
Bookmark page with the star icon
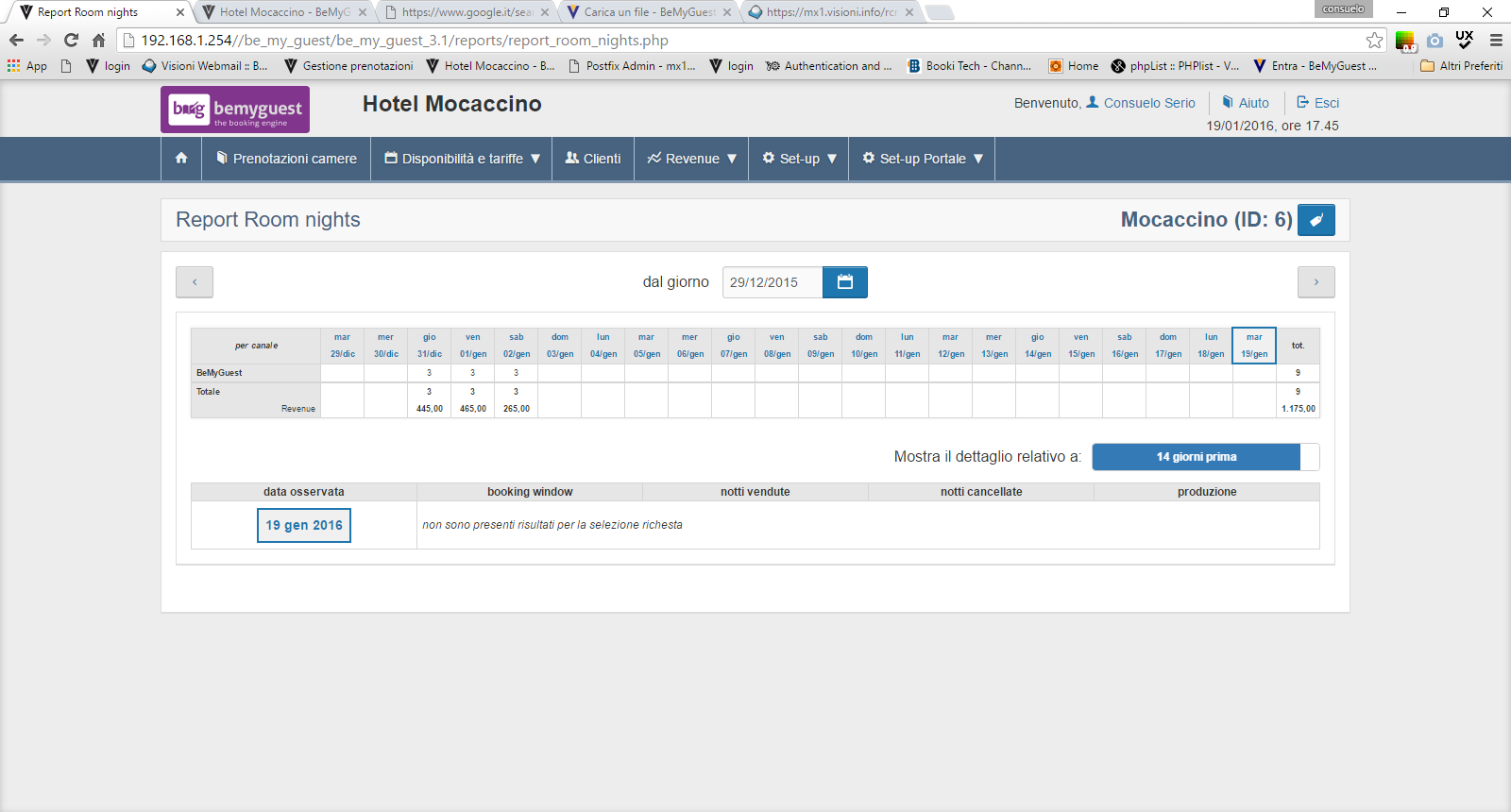coord(1374,41)
